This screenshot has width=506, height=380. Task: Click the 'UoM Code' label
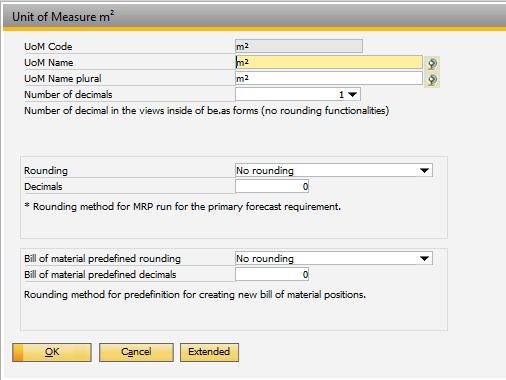(48, 47)
